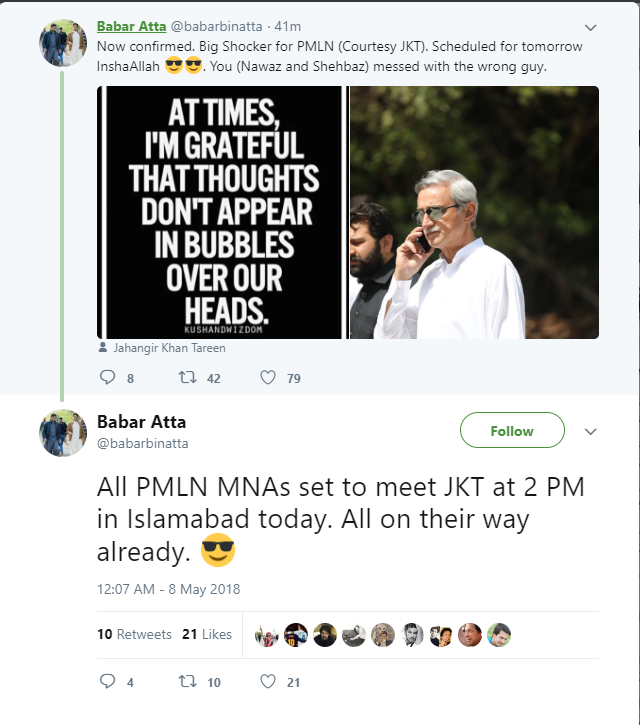Show the list of 21 Likes
This screenshot has height=725, width=640.
pyautogui.click(x=206, y=634)
